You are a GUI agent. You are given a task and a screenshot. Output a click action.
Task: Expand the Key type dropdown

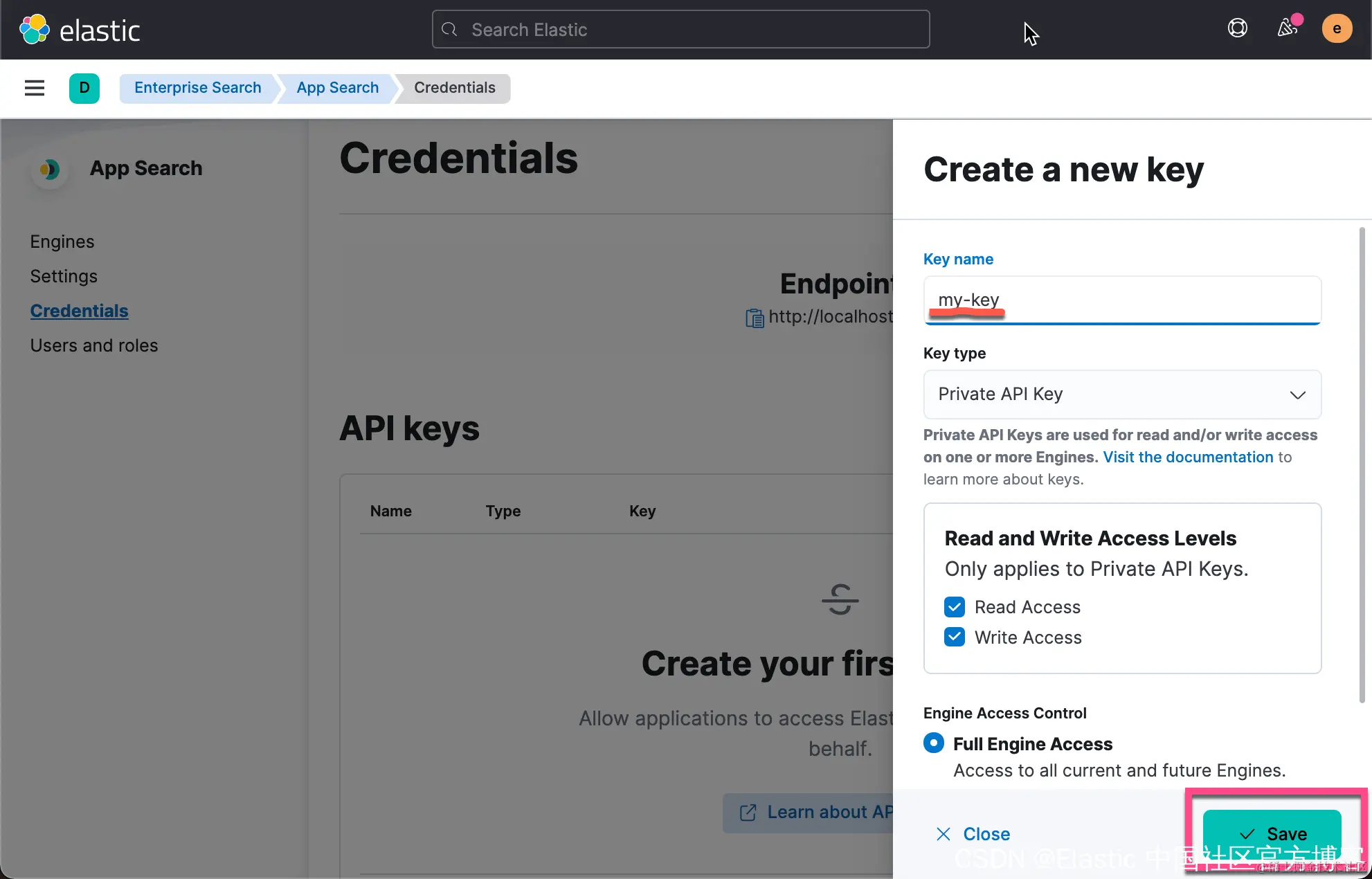[1121, 395]
